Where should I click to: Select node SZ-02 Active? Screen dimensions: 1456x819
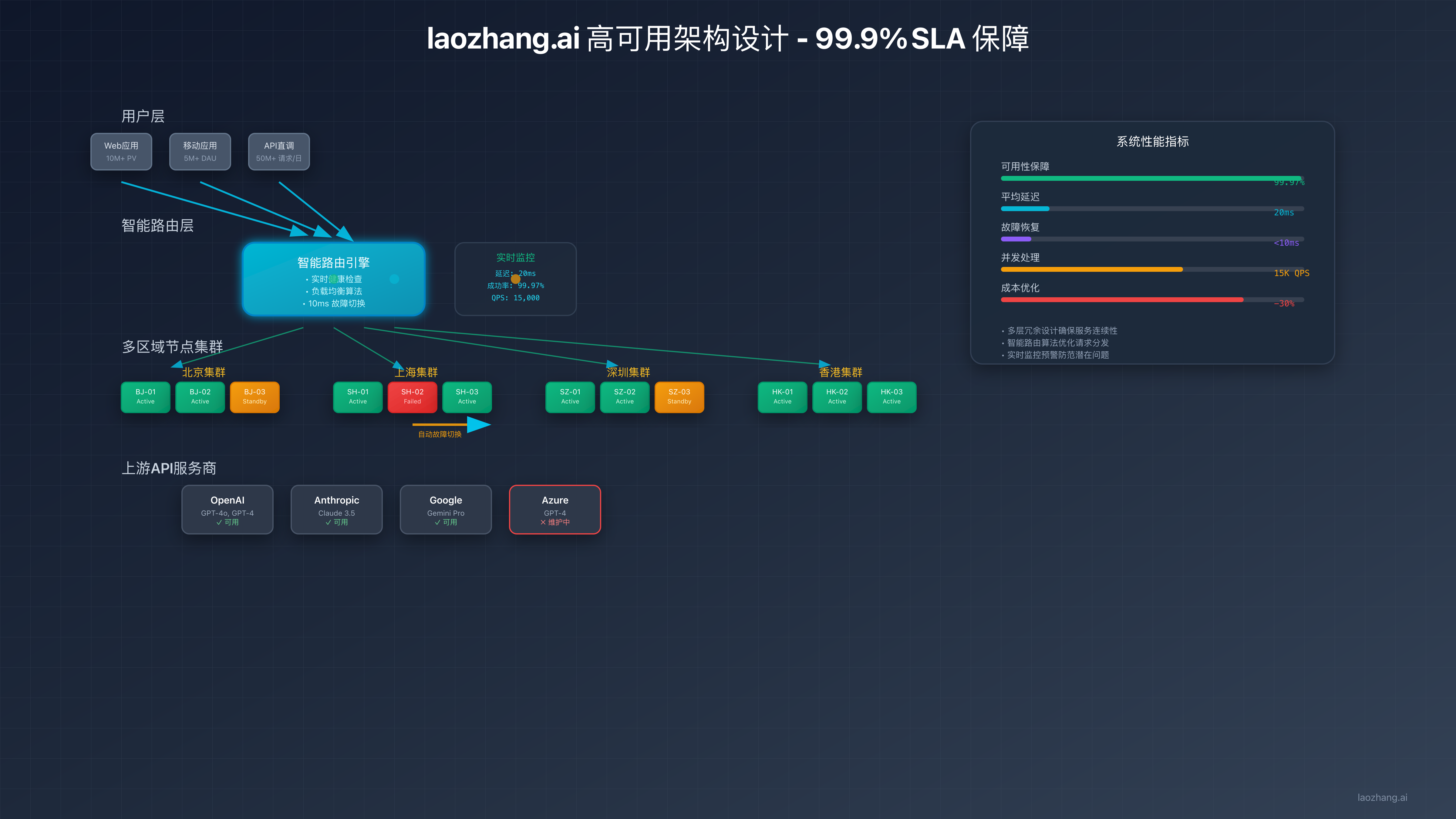tap(625, 397)
